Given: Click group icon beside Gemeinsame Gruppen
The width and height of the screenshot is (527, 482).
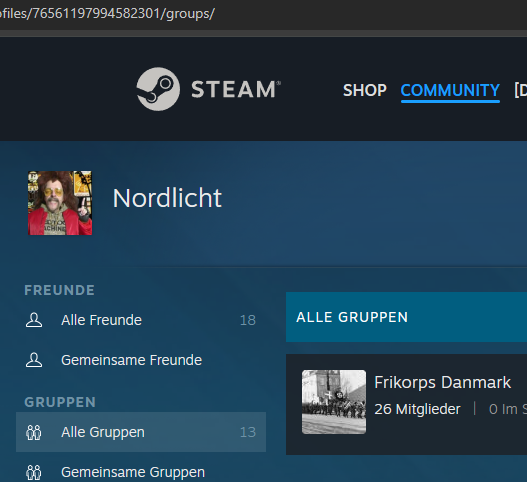Looking at the screenshot, I should pos(34,472).
